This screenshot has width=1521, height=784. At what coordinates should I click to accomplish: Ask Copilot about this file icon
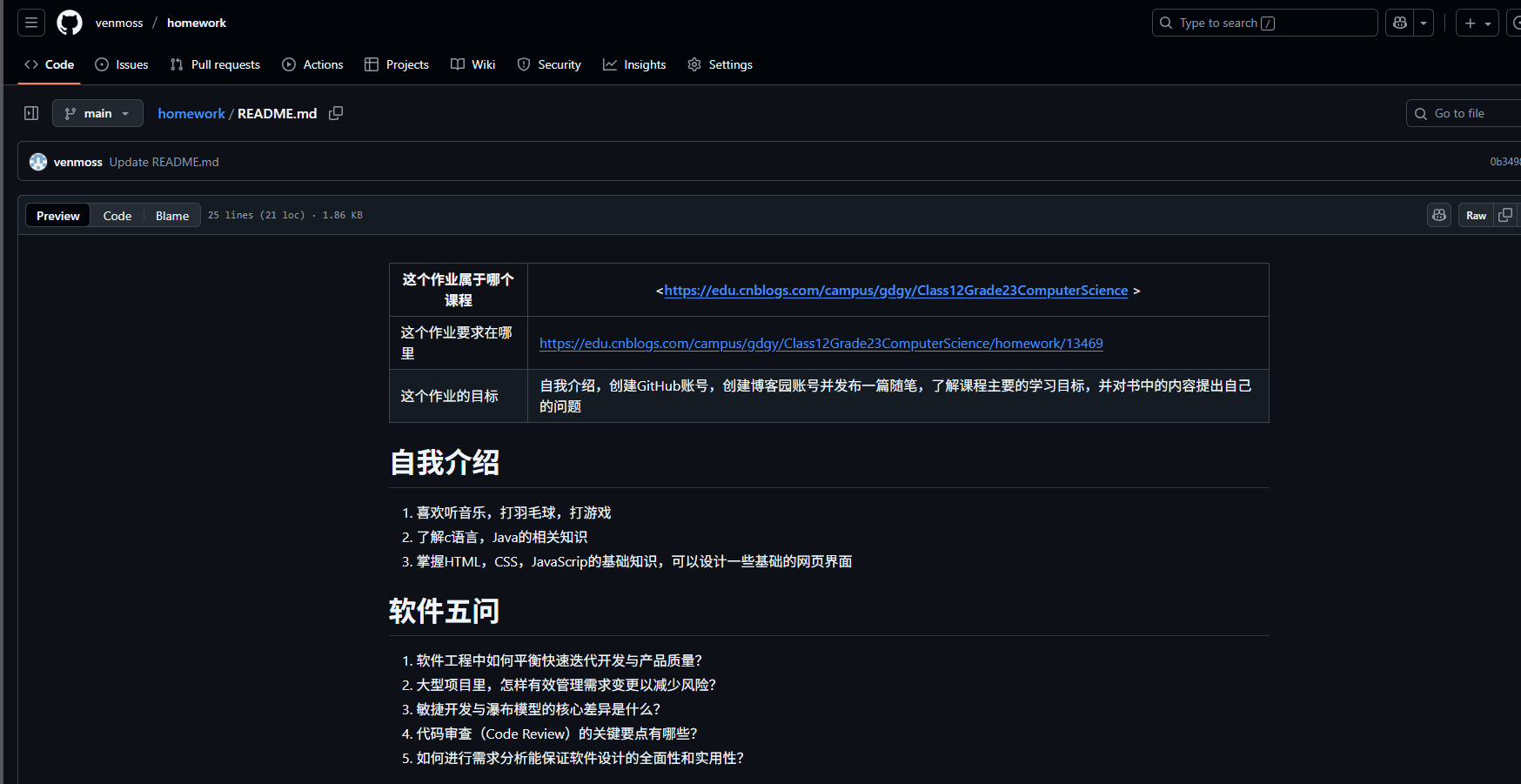[x=1439, y=215]
